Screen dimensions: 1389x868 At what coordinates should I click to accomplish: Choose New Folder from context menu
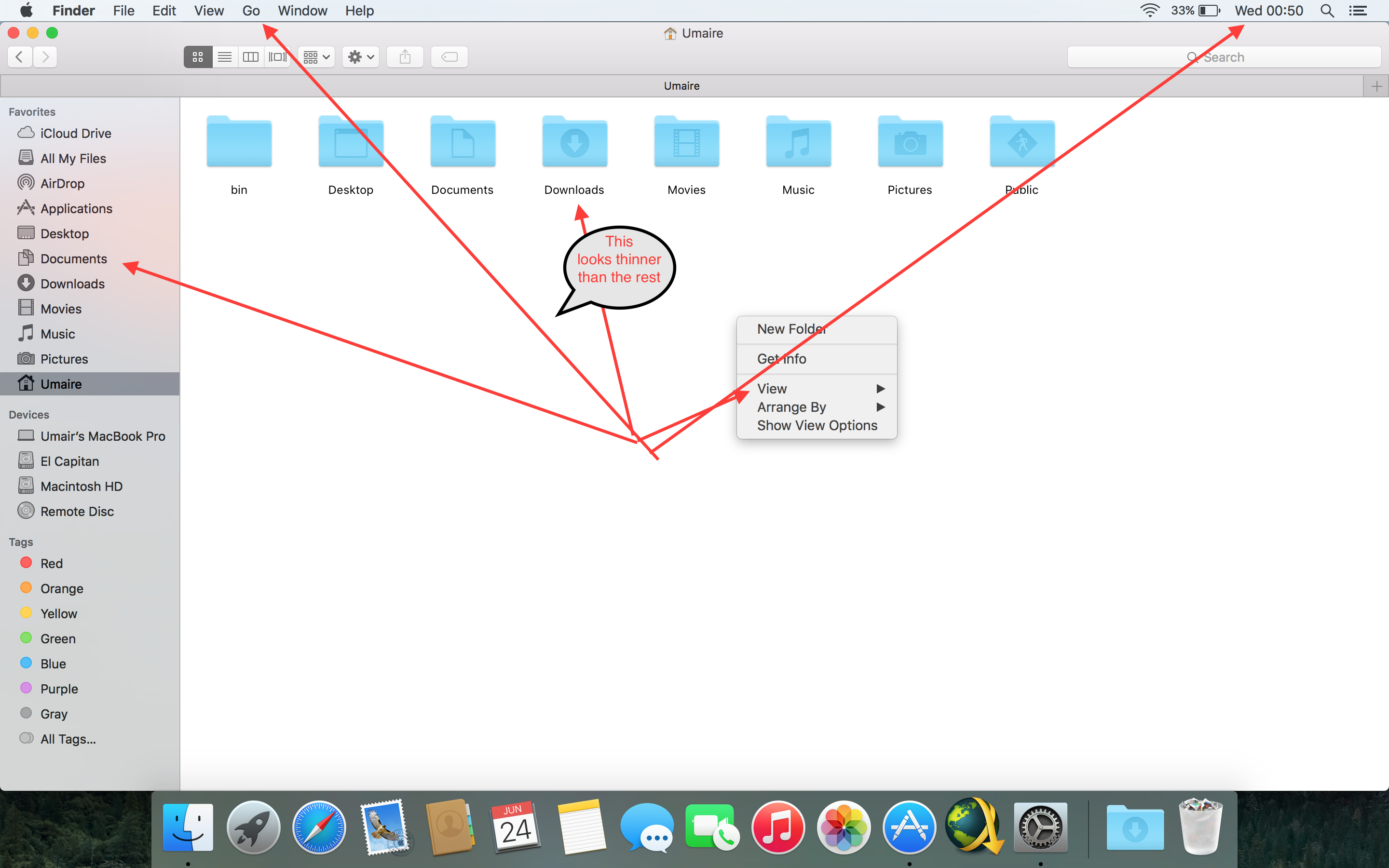click(x=791, y=329)
